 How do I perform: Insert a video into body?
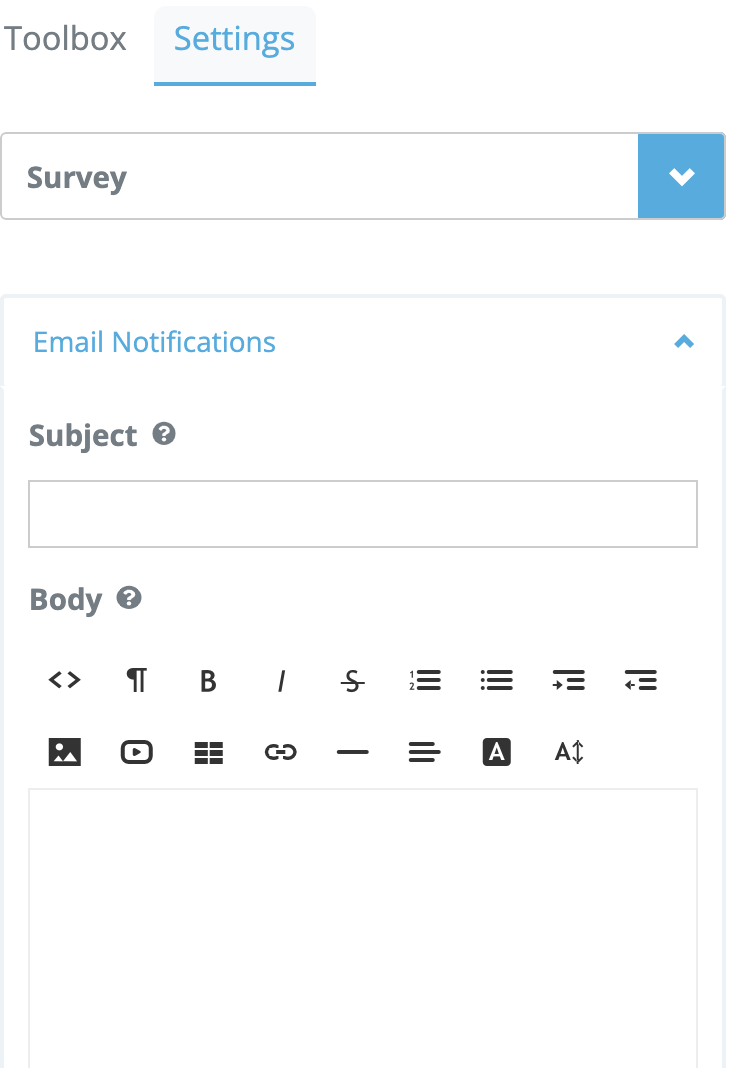coord(137,752)
